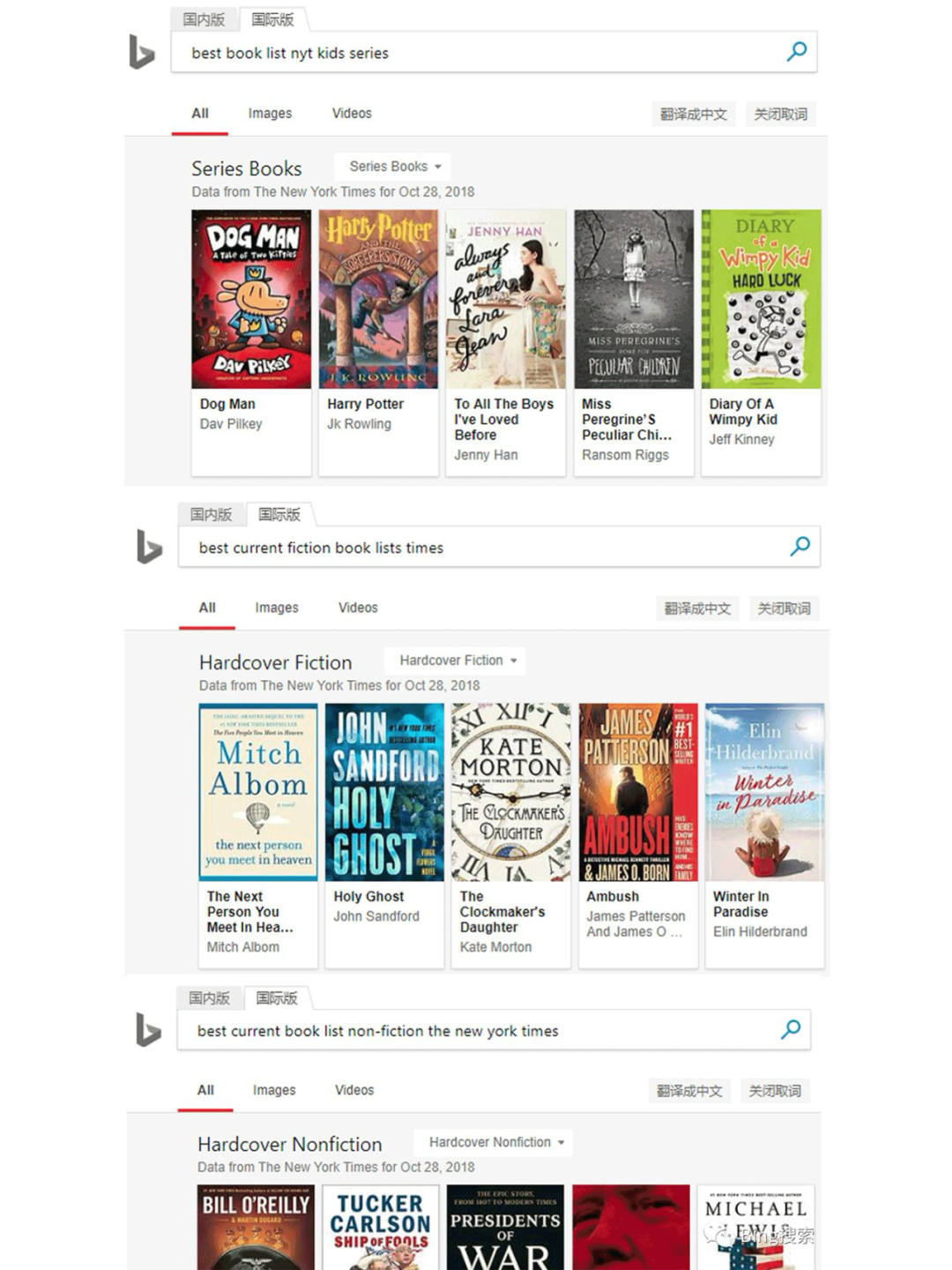Select 国际版 tab above the kids series search

click(272, 19)
